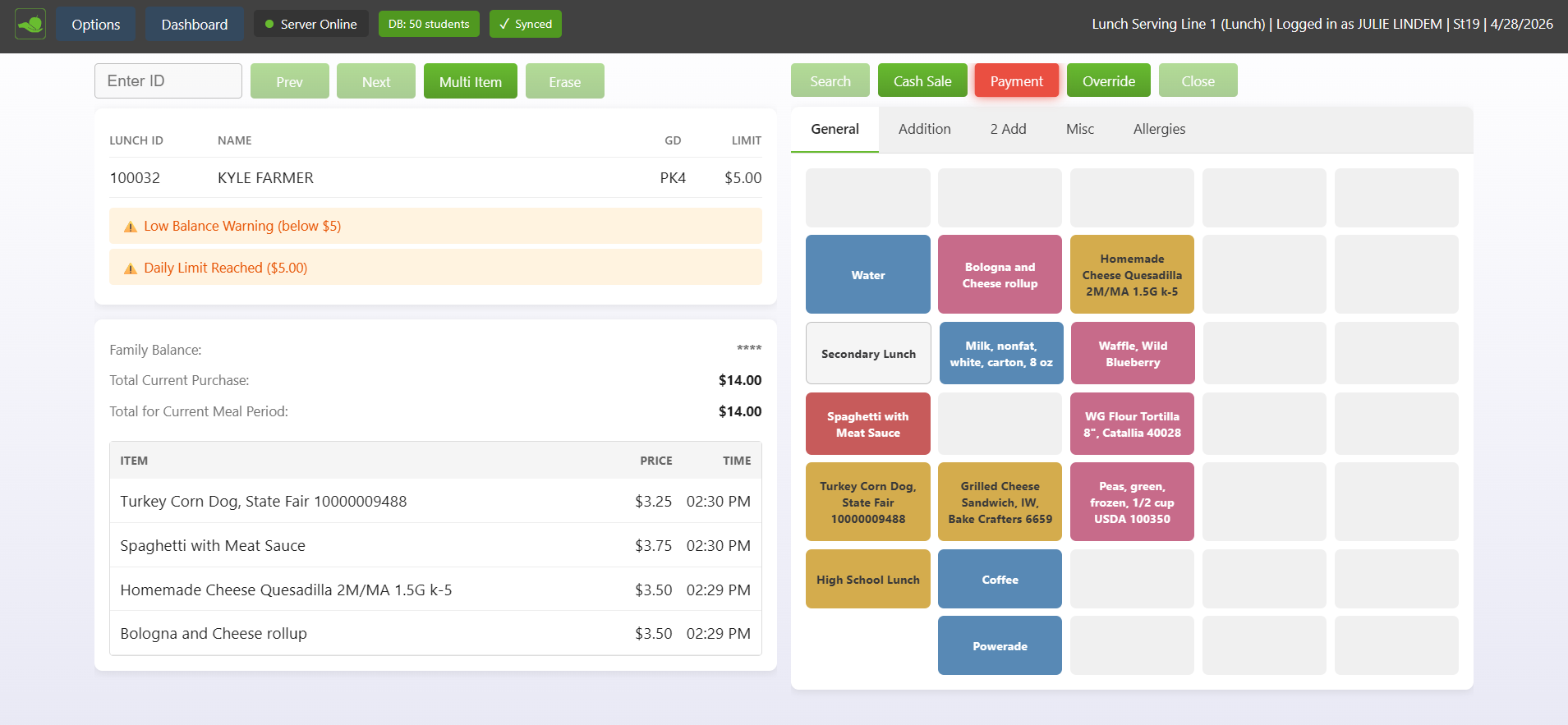The height and width of the screenshot is (725, 1568).
Task: Start a Cash Sale
Action: coord(922,80)
